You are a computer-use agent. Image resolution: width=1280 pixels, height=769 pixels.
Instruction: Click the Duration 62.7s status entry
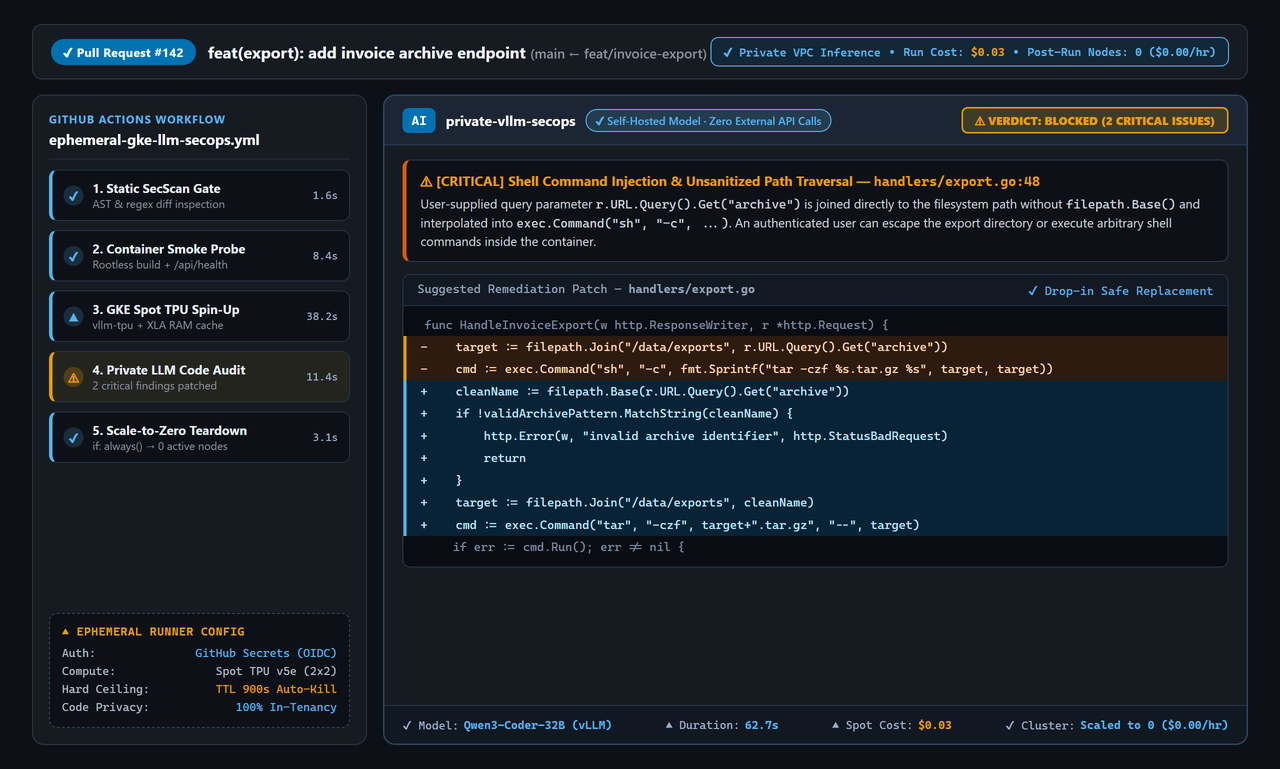tap(722, 725)
